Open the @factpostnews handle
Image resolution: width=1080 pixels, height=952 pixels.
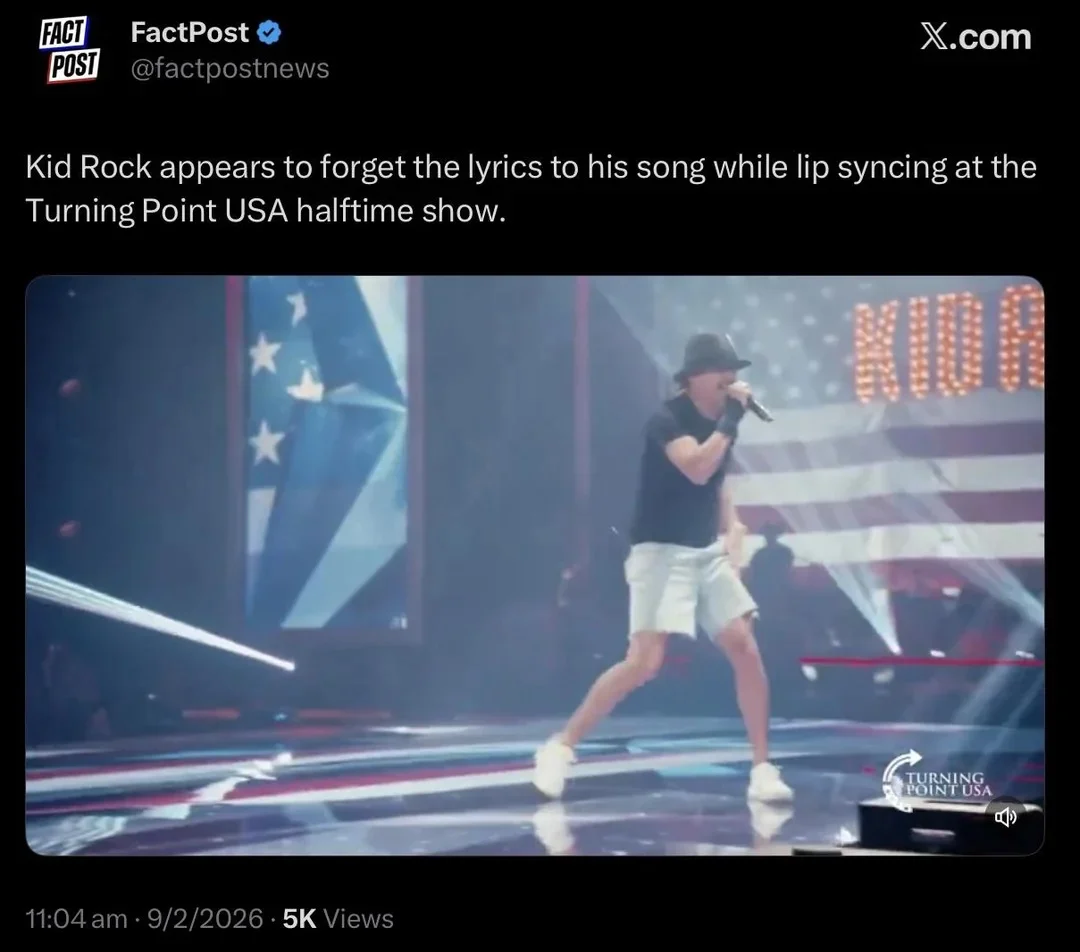229,68
